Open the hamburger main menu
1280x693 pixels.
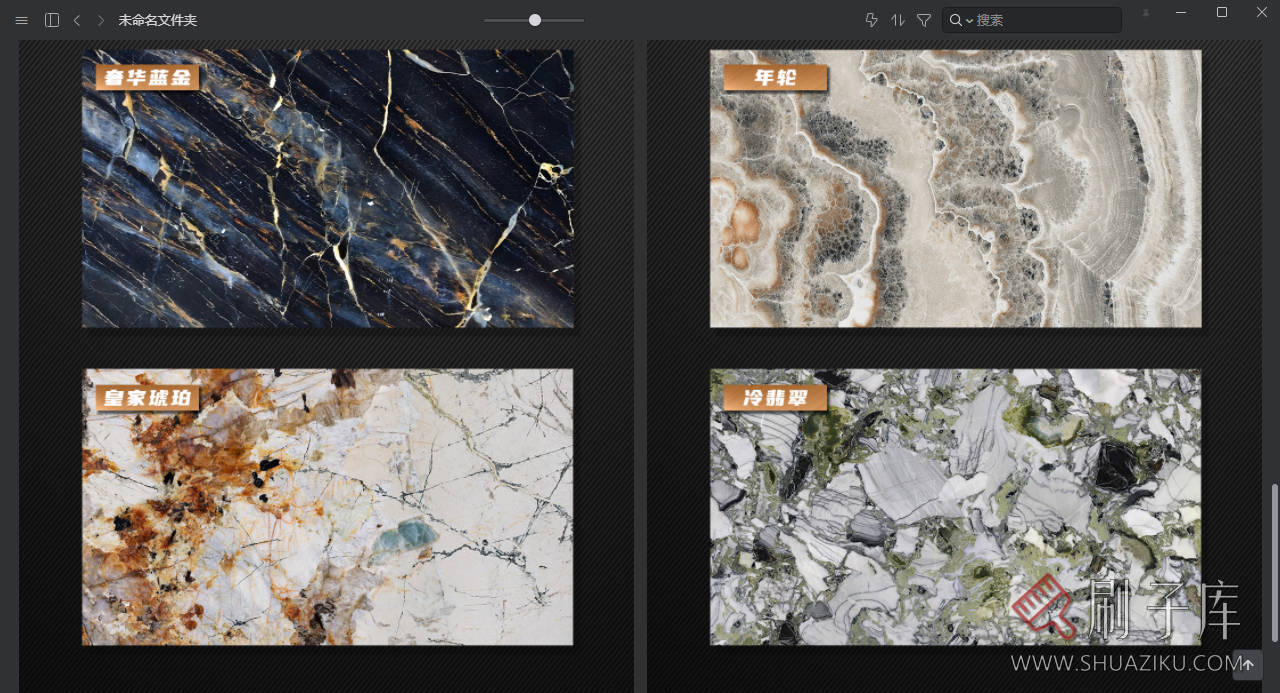coord(21,20)
